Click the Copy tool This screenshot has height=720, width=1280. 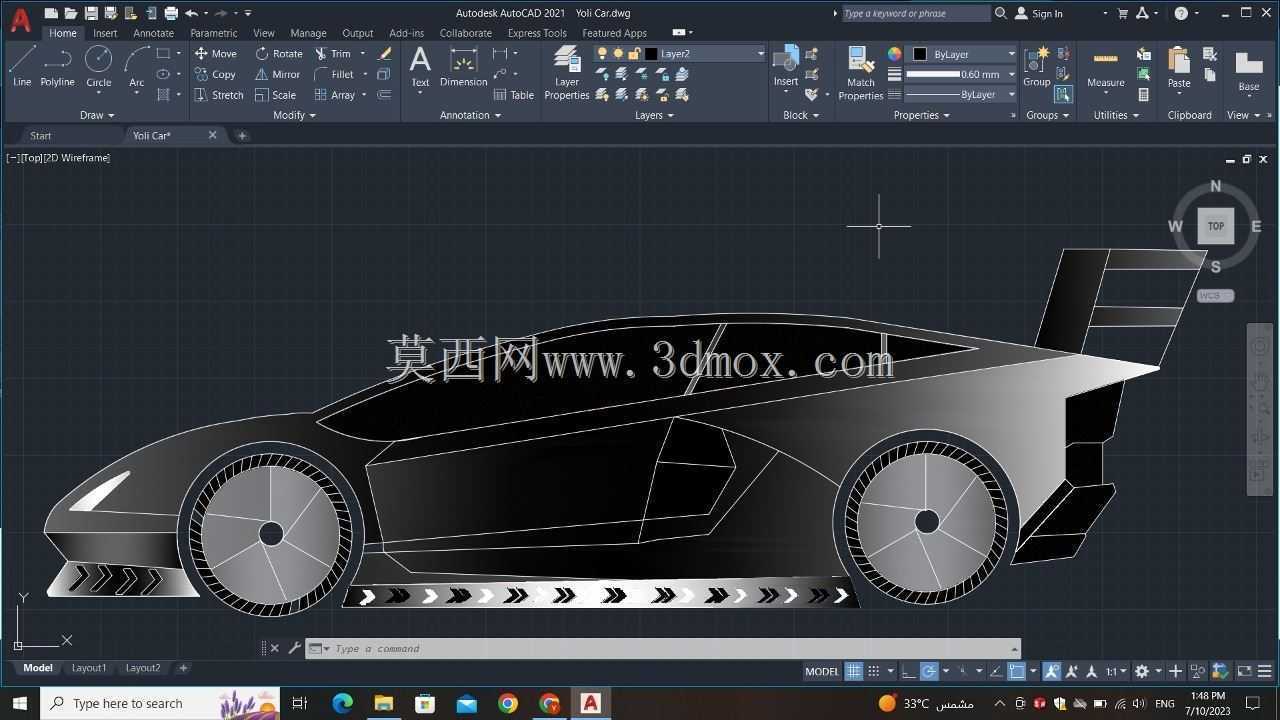215,74
